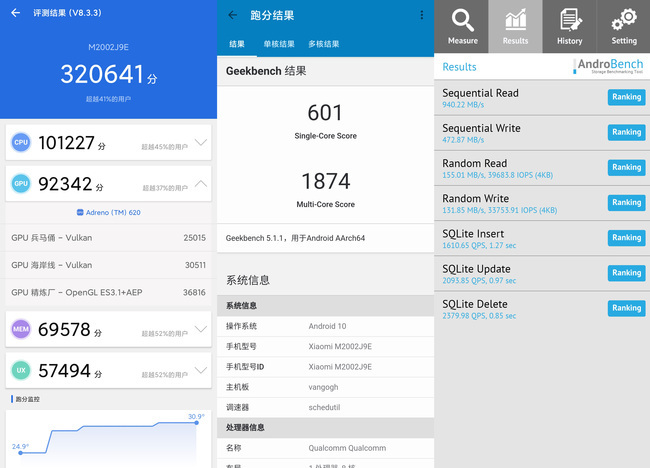Open Ranking for Random Read

tap(626, 167)
